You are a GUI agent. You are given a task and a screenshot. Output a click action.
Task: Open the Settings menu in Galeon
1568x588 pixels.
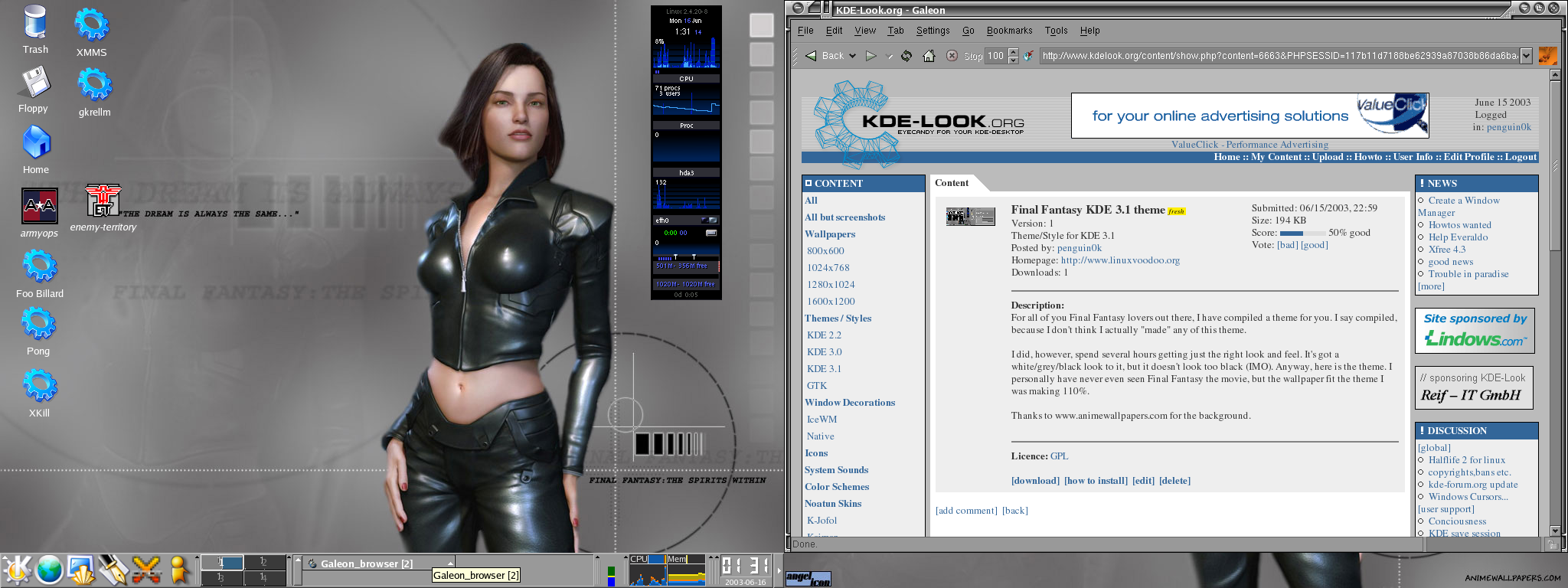click(x=933, y=31)
